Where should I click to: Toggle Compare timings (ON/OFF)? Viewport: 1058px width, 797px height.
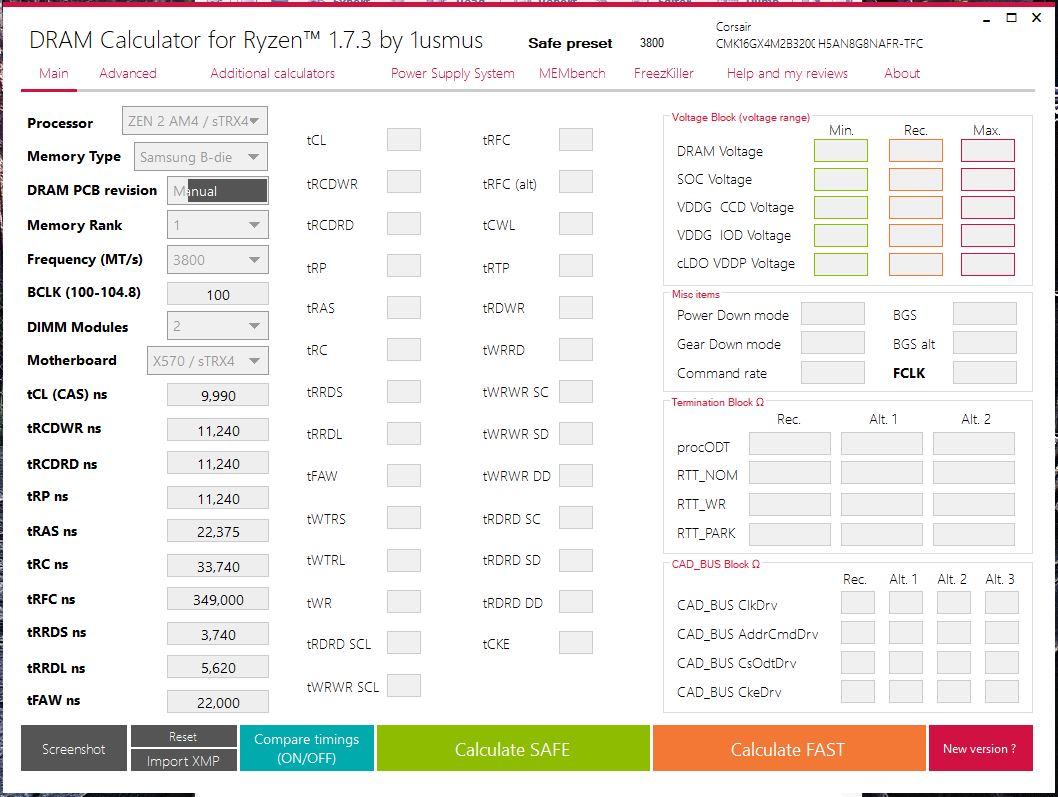click(x=306, y=748)
